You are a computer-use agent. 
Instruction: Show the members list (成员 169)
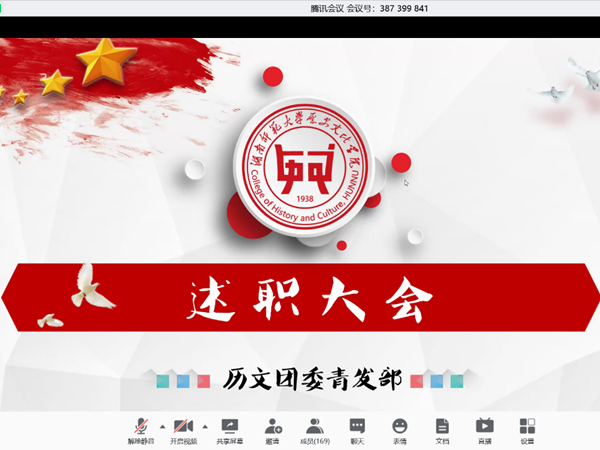click(x=314, y=429)
